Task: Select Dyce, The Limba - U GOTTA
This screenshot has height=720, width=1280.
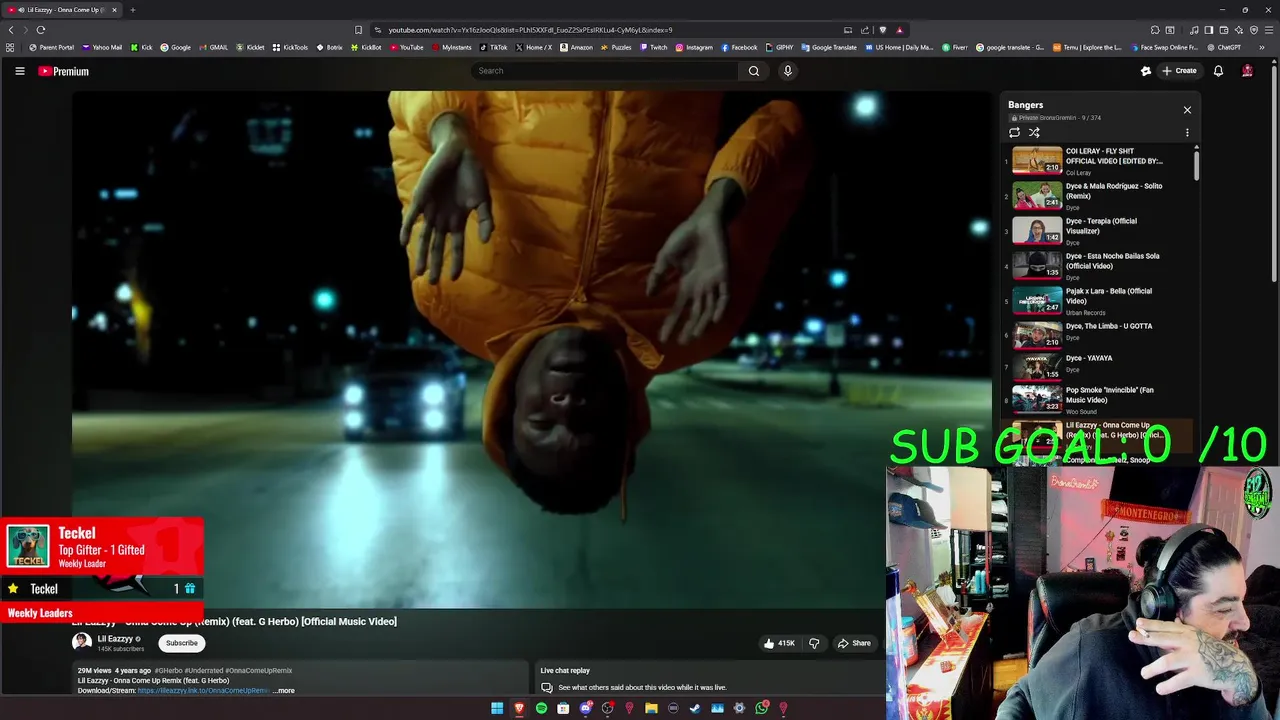Action: [1100, 336]
